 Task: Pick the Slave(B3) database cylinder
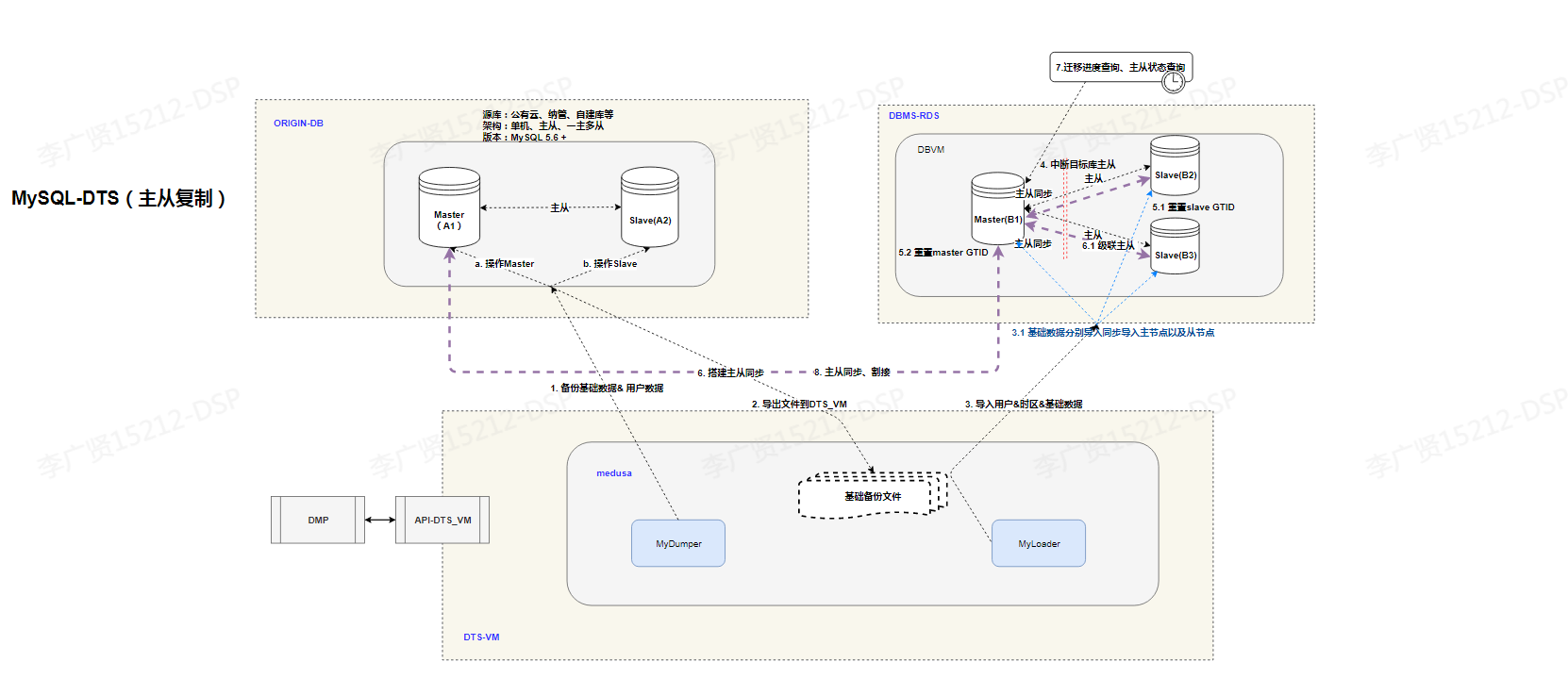pos(1175,246)
